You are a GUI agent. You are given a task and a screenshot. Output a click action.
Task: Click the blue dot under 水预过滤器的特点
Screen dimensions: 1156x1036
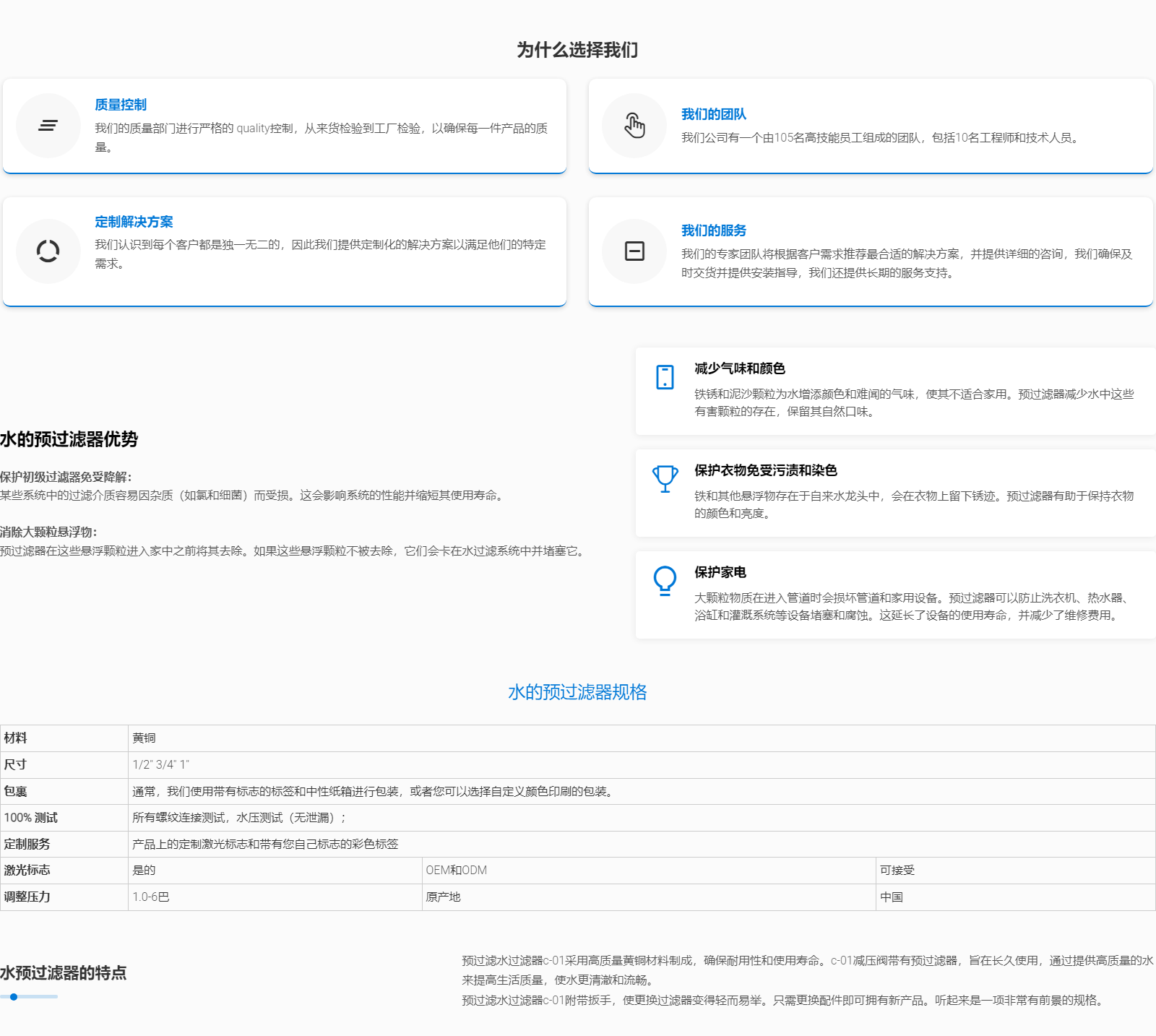(x=14, y=997)
